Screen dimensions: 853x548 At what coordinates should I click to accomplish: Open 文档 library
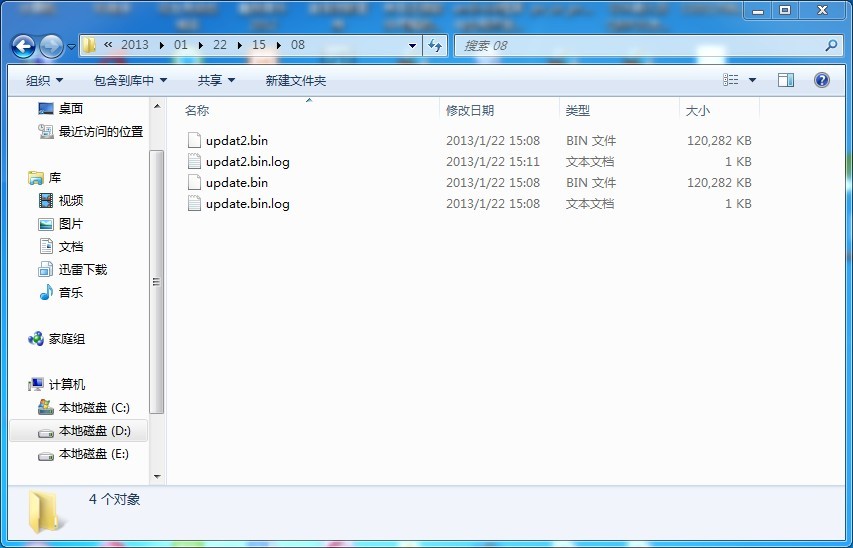71,247
